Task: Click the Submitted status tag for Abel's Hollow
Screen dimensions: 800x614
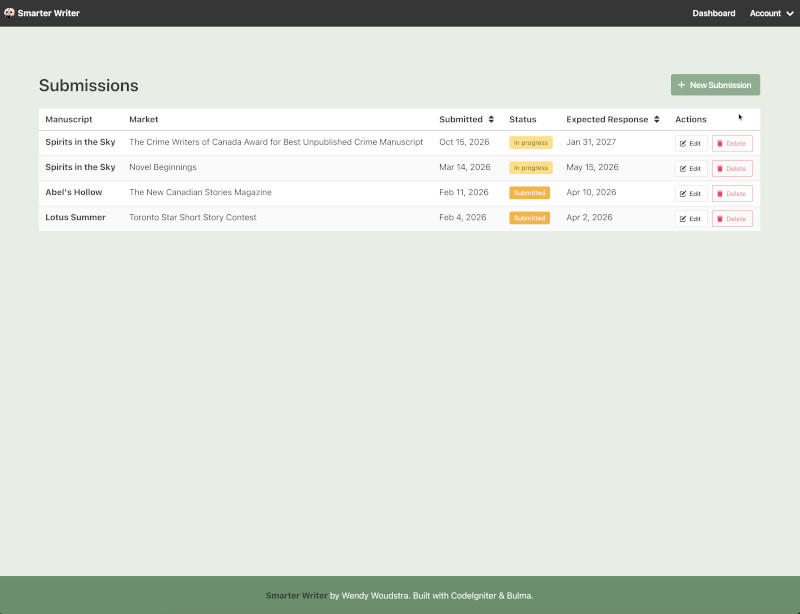Action: pos(529,193)
